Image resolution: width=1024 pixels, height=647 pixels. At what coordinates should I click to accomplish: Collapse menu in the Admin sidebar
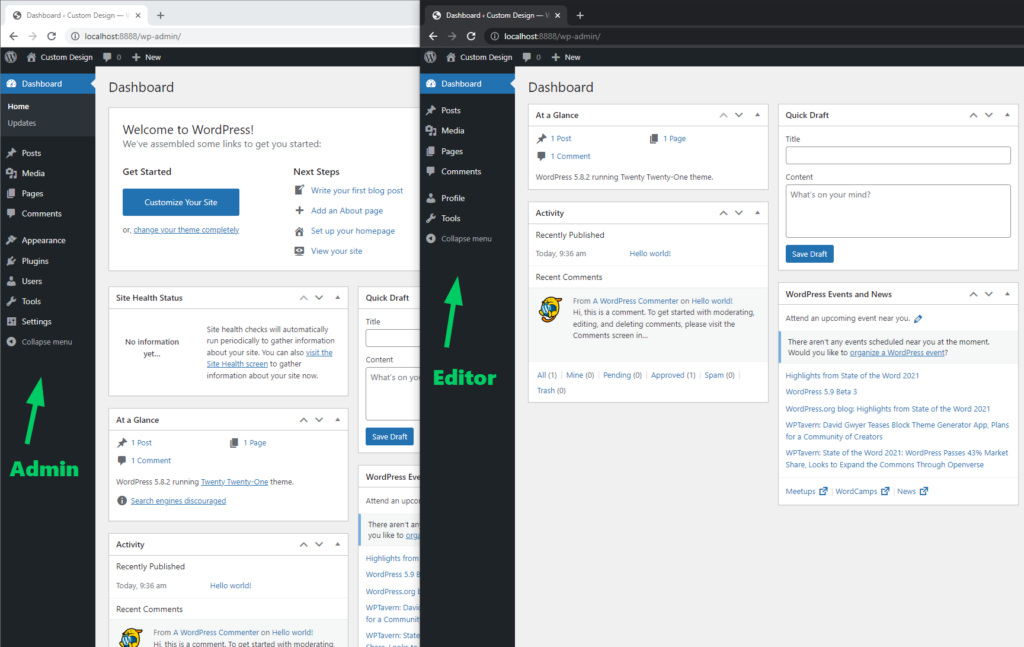click(x=46, y=341)
